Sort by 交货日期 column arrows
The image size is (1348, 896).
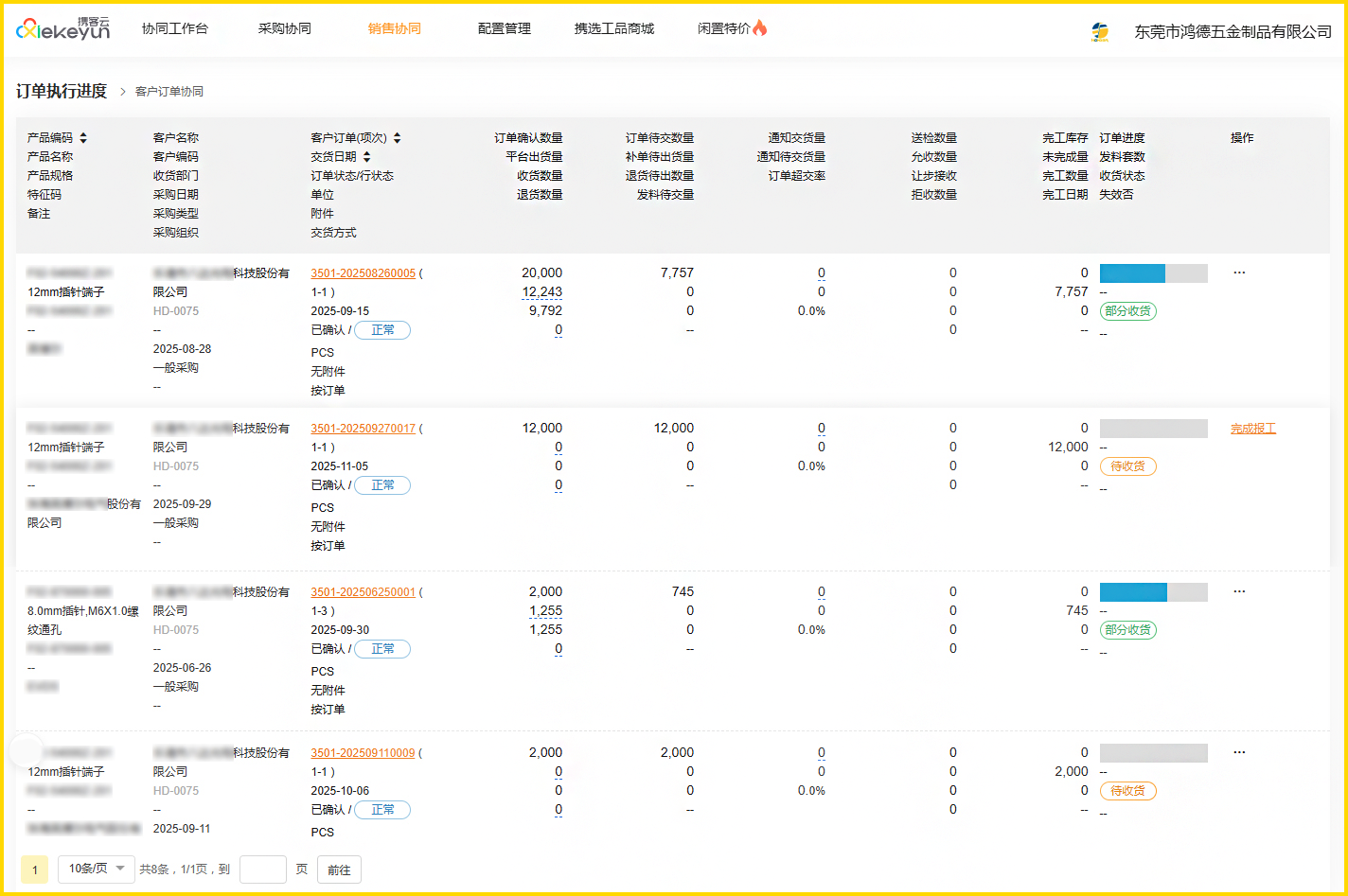[x=366, y=157]
